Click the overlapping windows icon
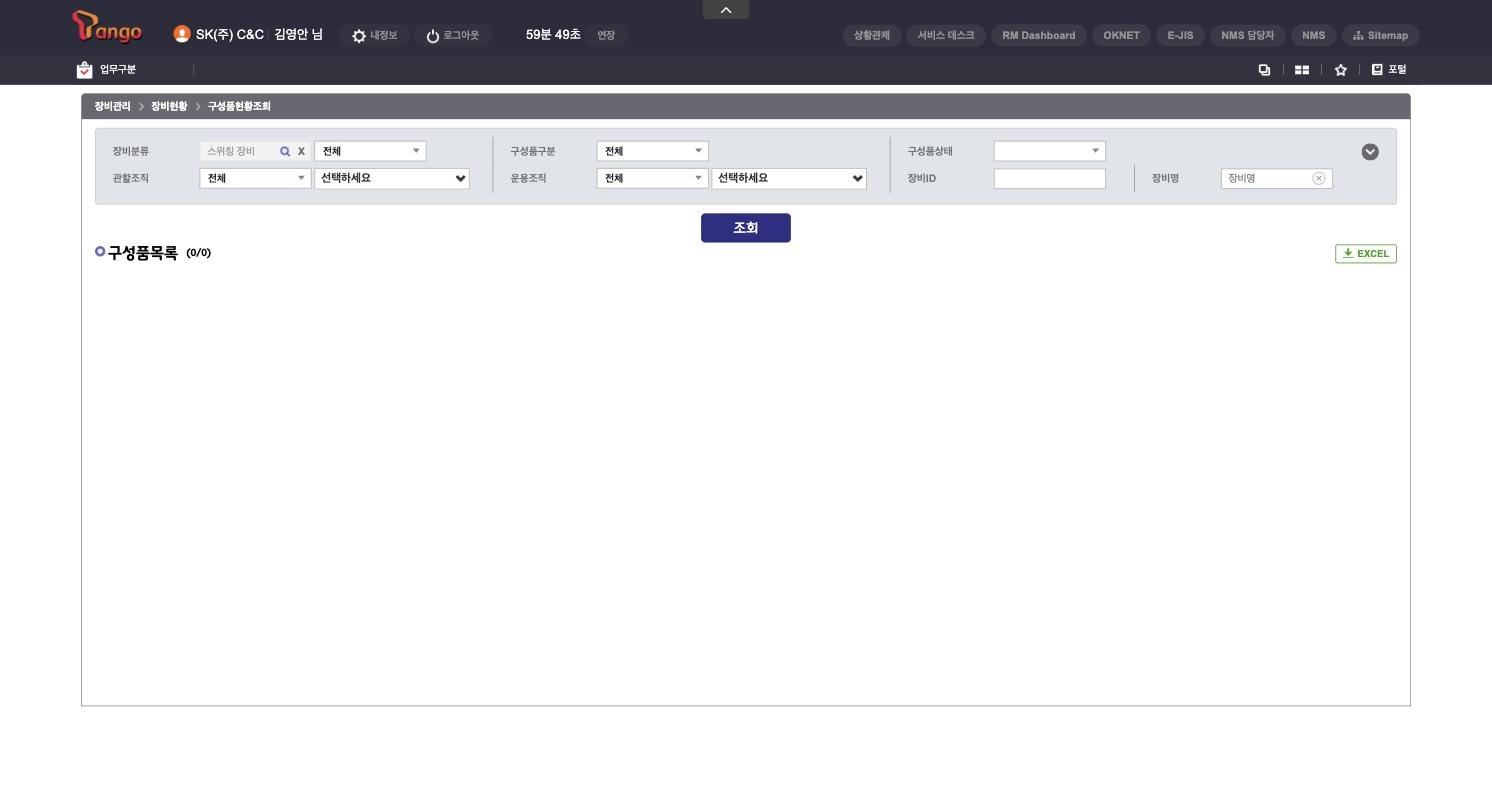 [1264, 70]
